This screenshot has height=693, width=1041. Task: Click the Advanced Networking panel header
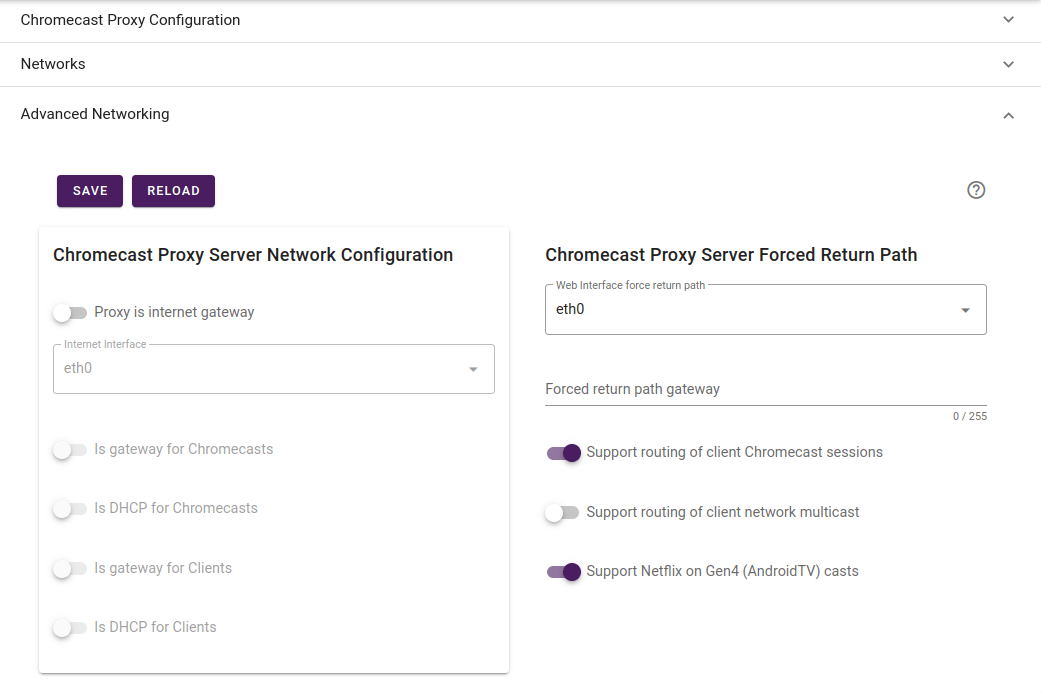95,114
